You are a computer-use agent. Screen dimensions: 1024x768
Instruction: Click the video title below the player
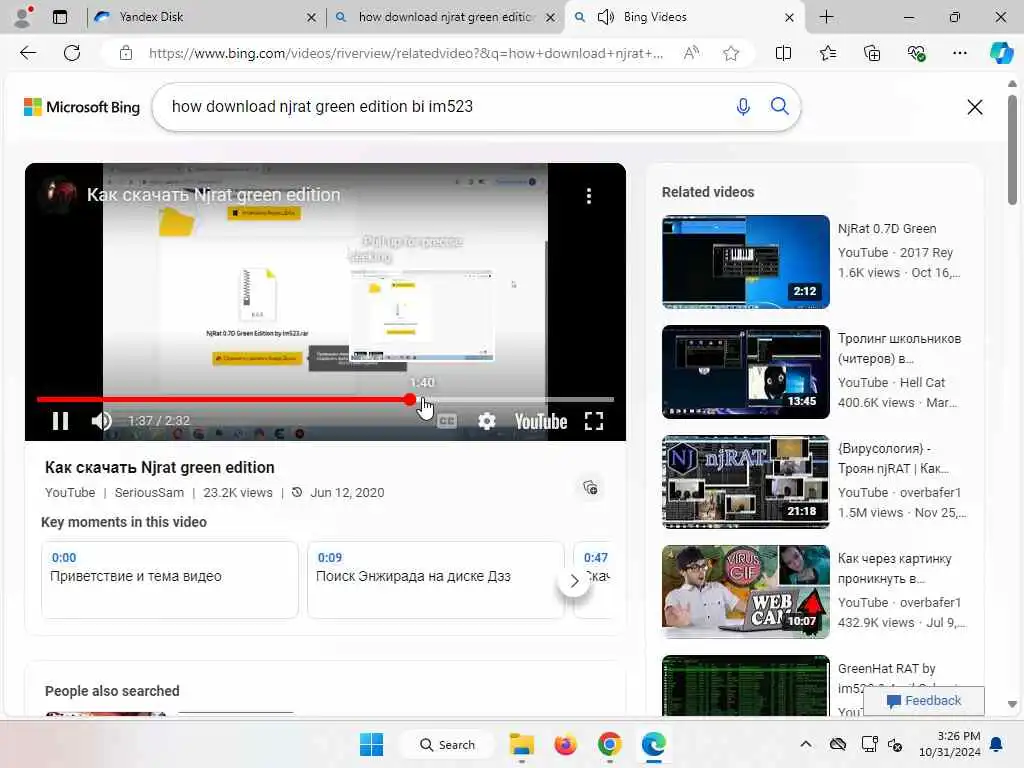click(159, 468)
